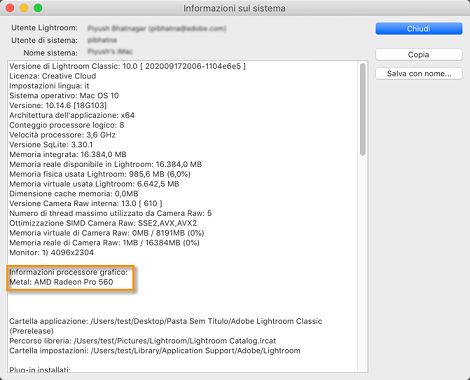
Task: Click the 'Versione di Lightroom Classic: 10.0' line
Action: pyautogui.click(x=127, y=66)
